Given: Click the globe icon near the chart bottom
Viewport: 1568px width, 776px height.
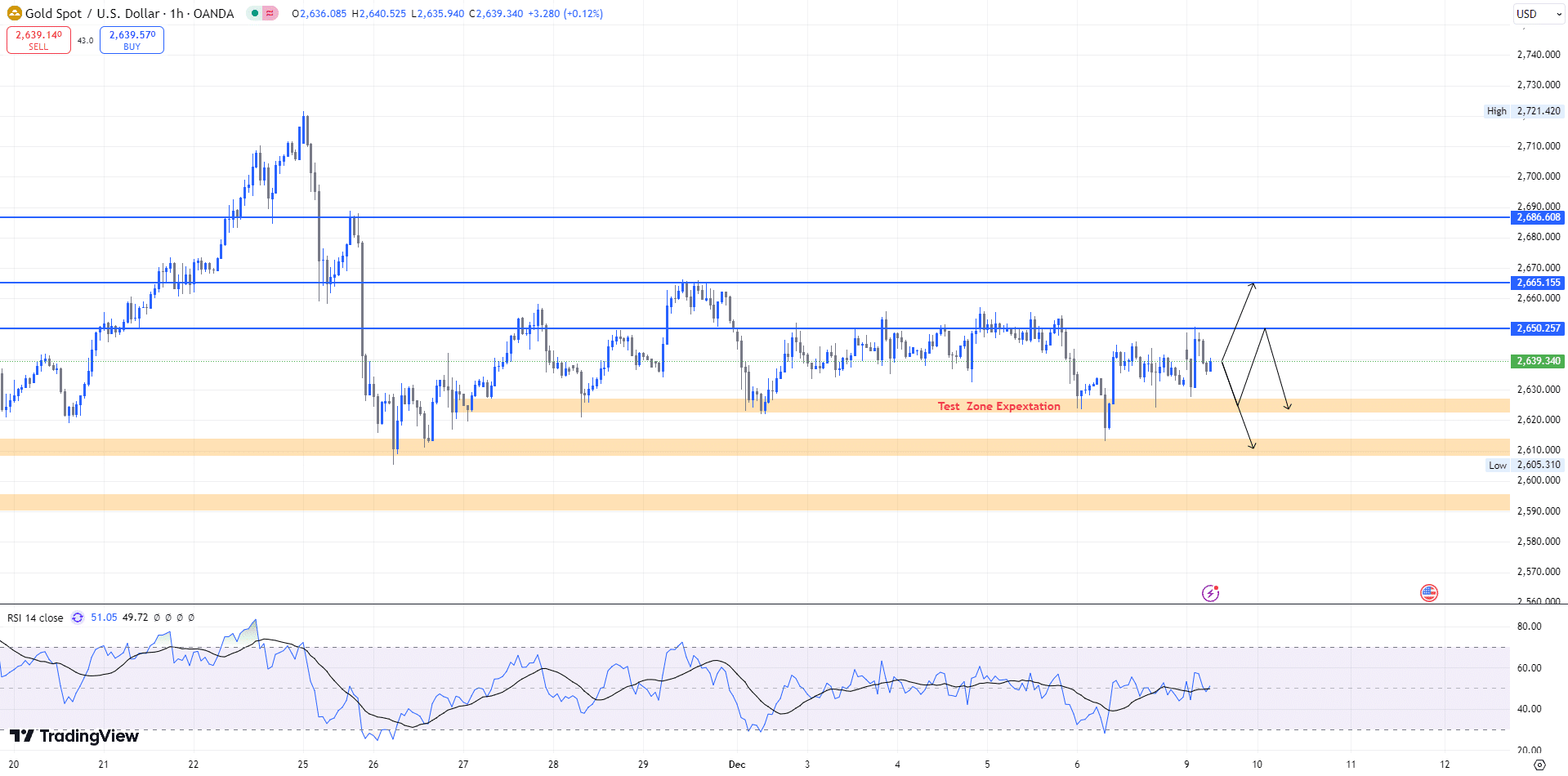Looking at the screenshot, I should click(1428, 593).
